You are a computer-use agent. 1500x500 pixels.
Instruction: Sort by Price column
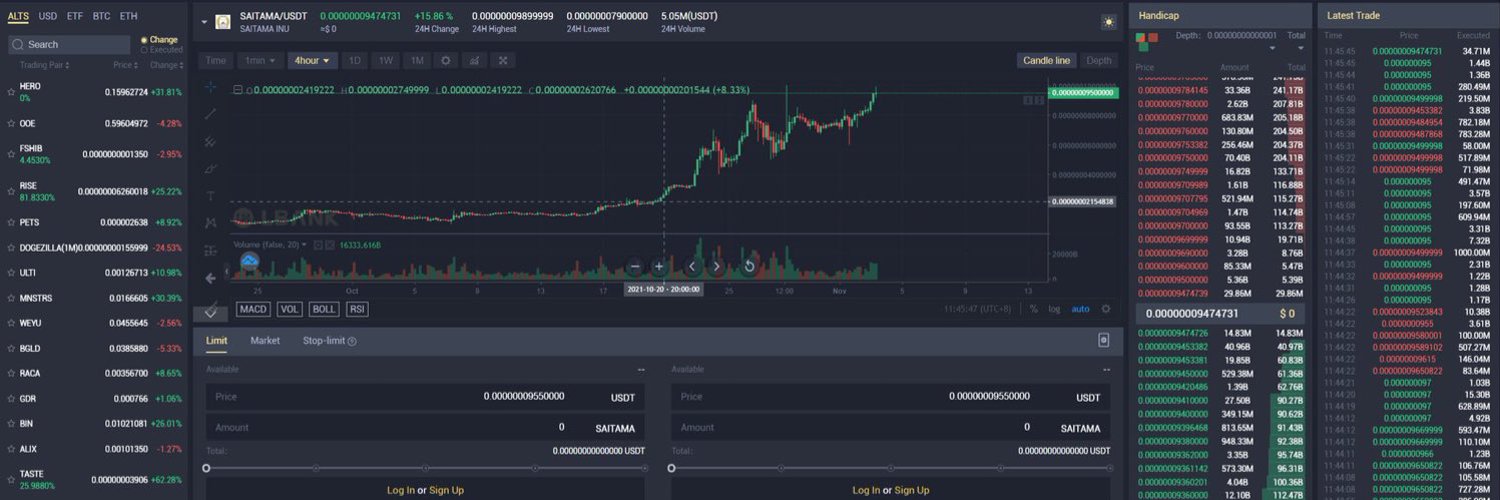click(x=126, y=65)
